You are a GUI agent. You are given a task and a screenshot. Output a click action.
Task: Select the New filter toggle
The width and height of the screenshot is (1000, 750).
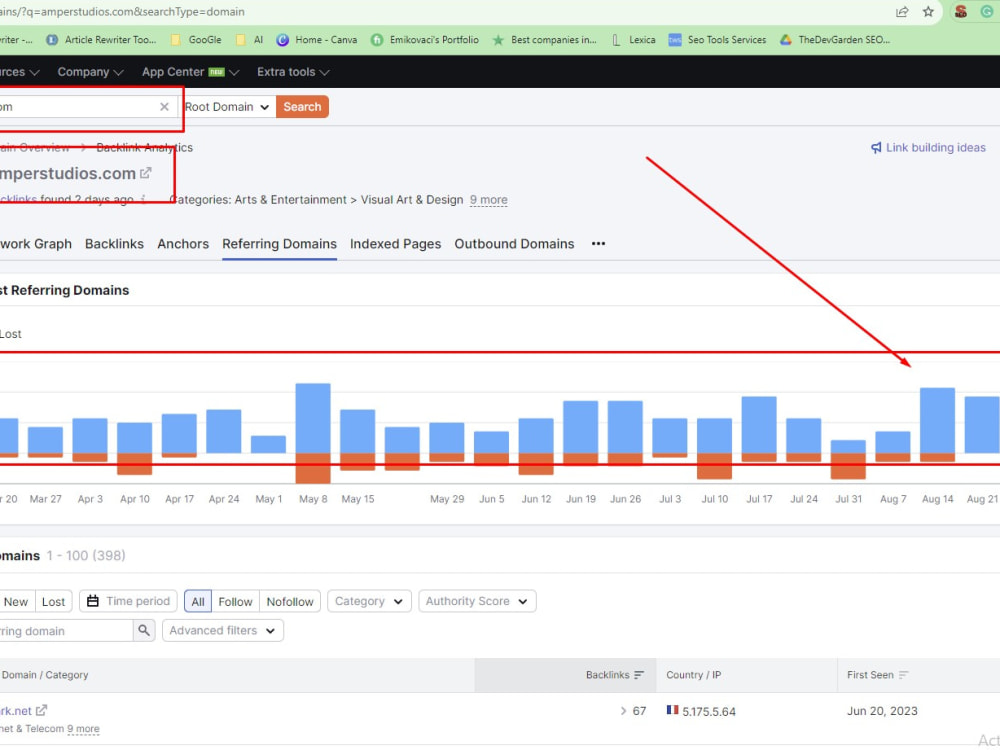click(16, 601)
